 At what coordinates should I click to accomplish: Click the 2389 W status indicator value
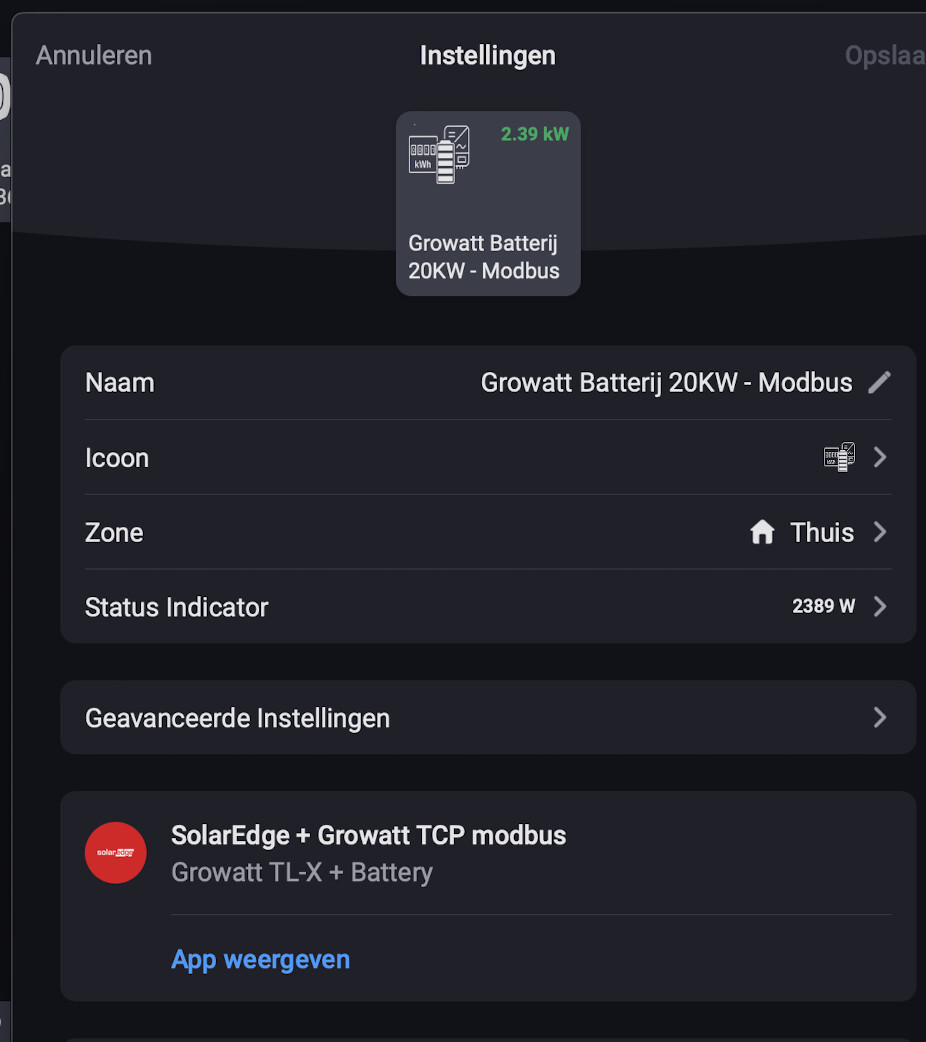tap(823, 606)
